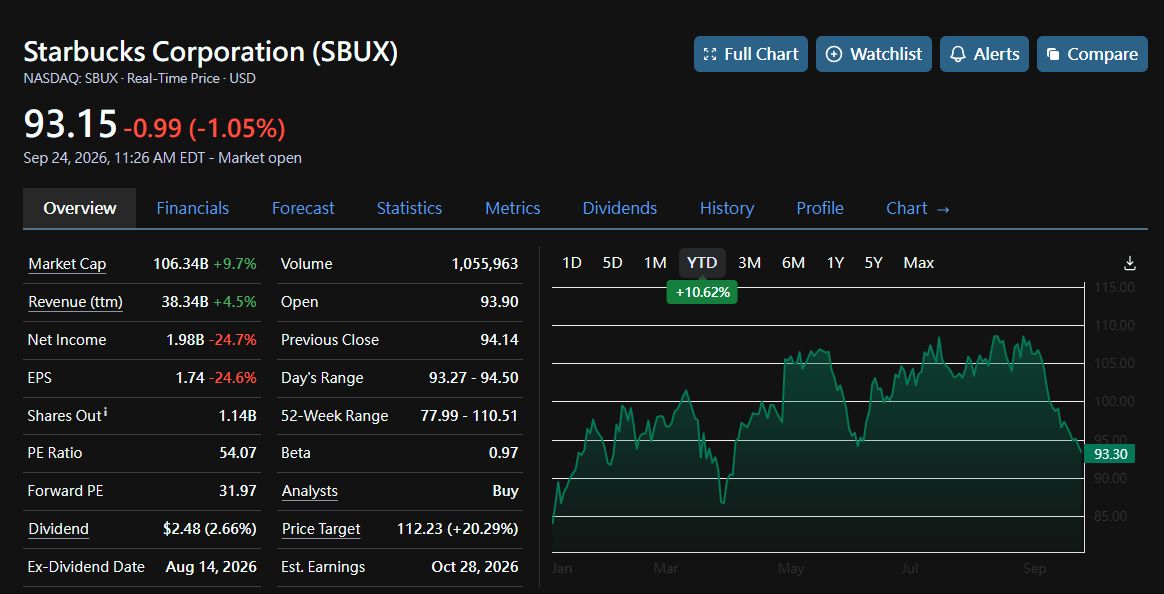This screenshot has height=594, width=1164.
Task: Switch to the Overview tab
Action: point(79,208)
